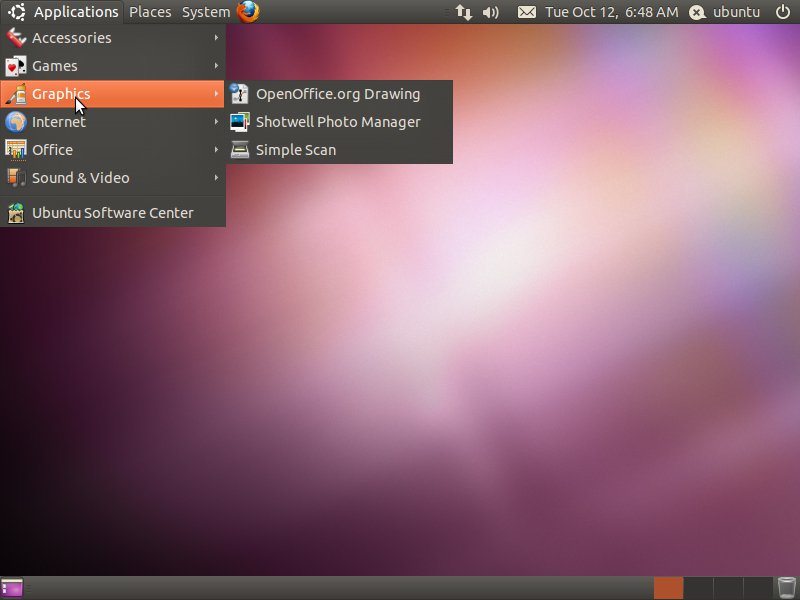This screenshot has width=800, height=600.
Task: Switch to the second workspace
Action: (698, 588)
